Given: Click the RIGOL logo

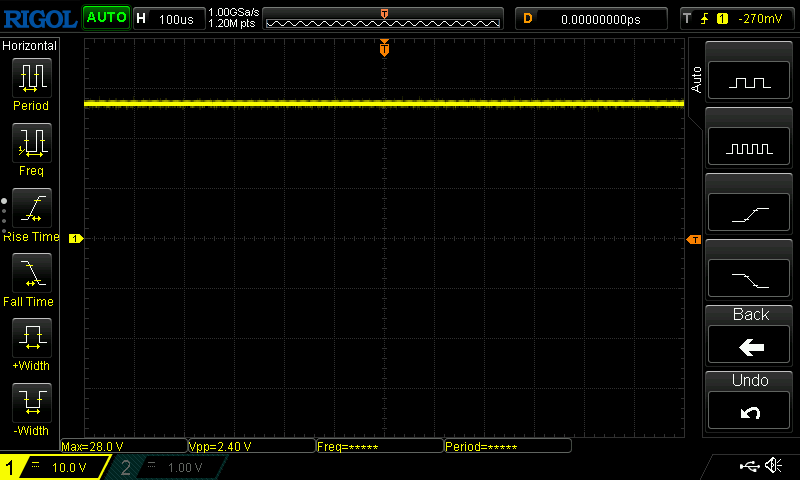Looking at the screenshot, I should 40,19.
